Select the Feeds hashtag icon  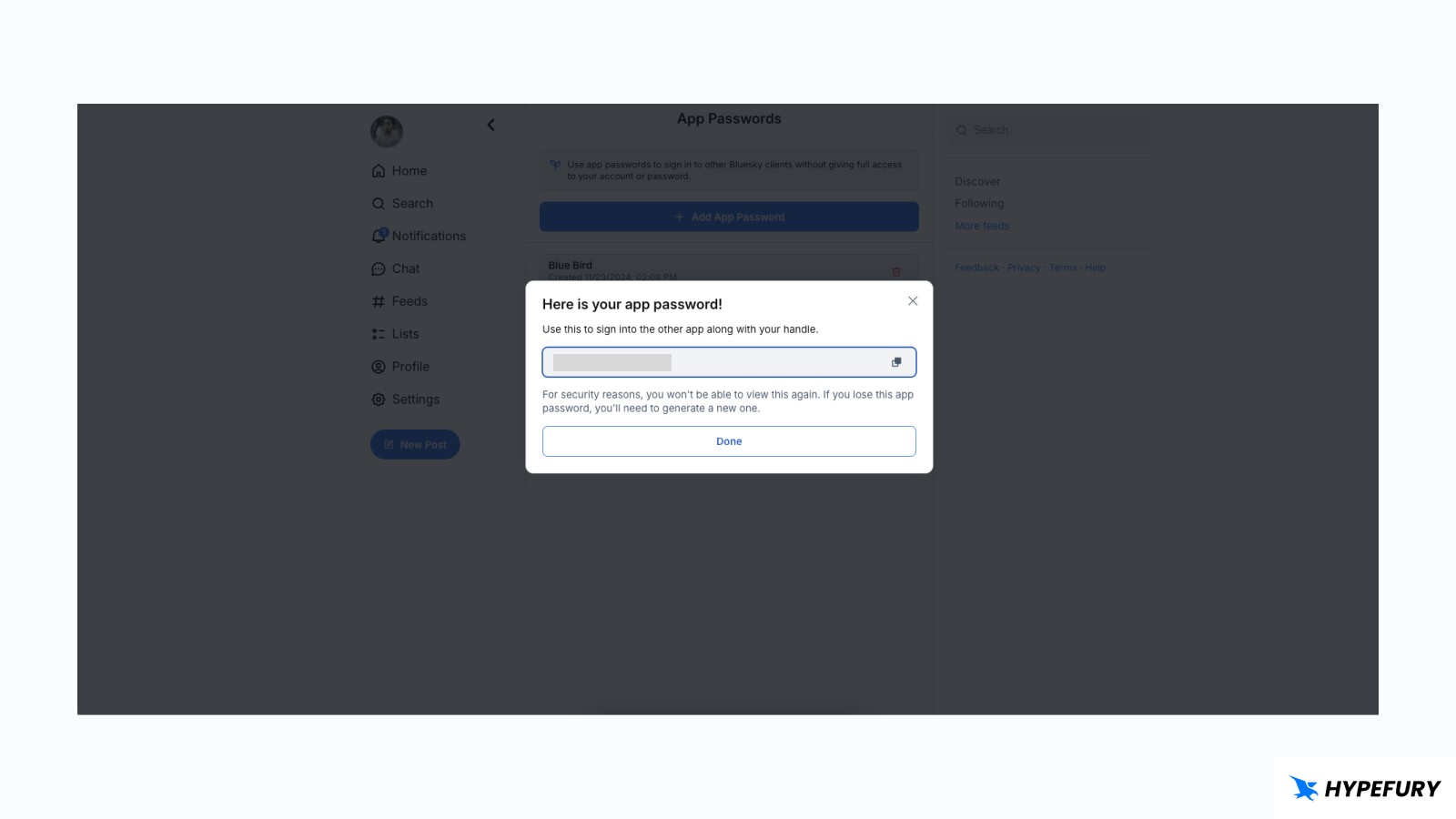379,300
